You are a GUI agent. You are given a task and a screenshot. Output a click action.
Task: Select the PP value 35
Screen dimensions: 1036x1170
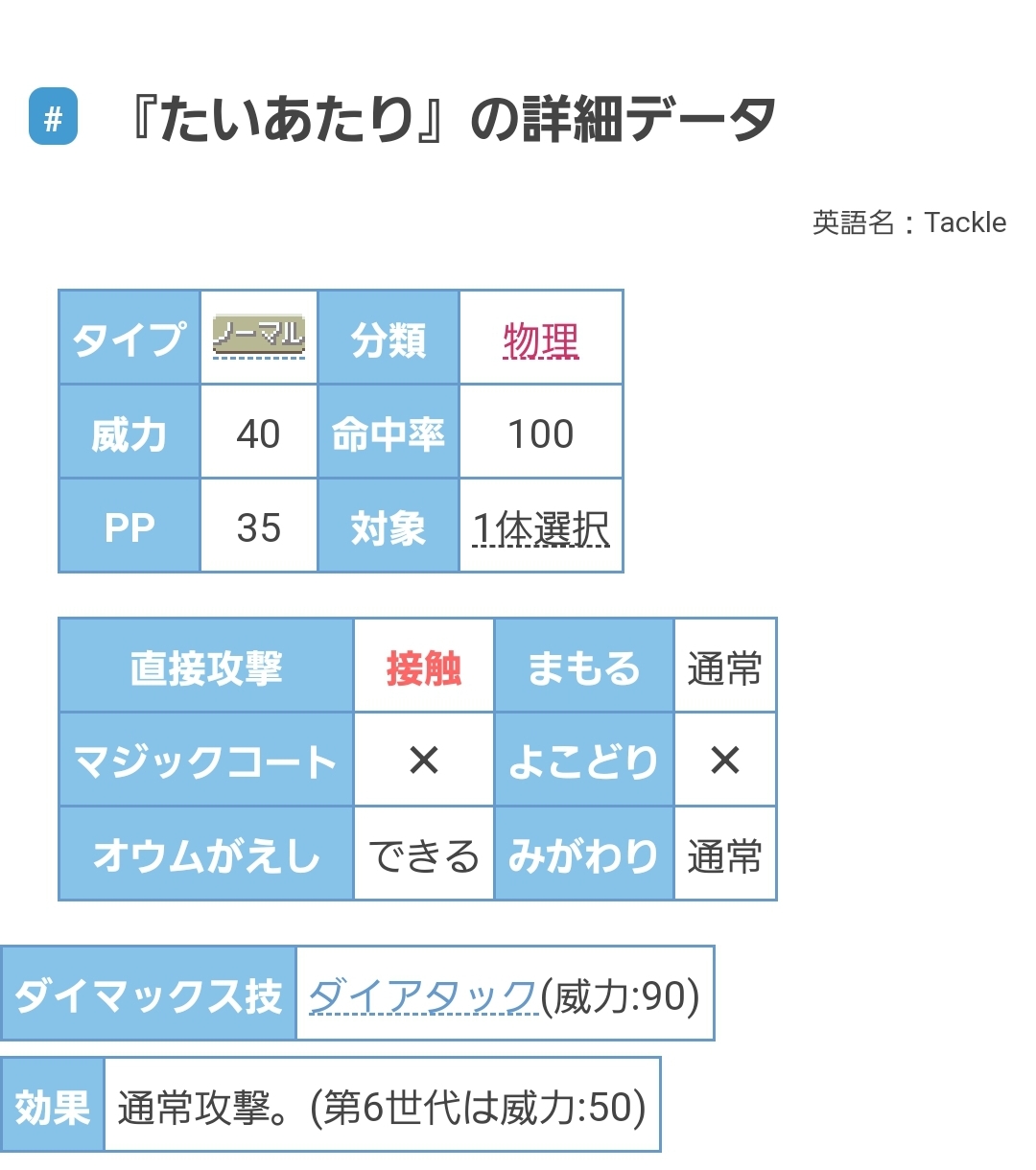click(x=258, y=527)
